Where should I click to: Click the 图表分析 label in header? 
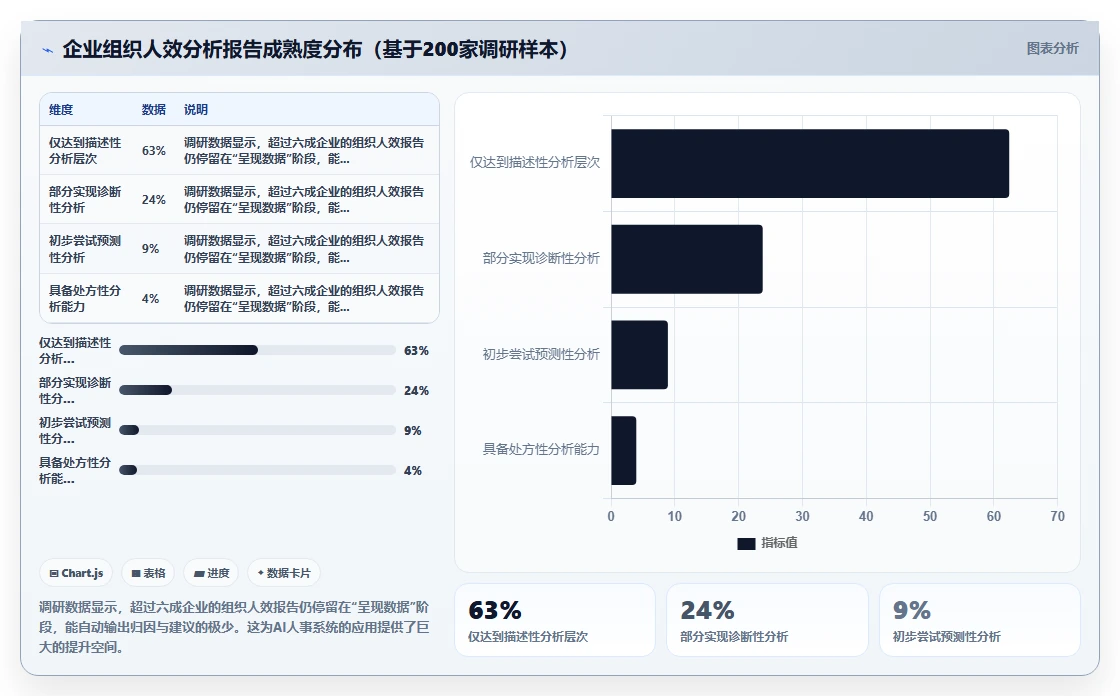pos(1052,49)
